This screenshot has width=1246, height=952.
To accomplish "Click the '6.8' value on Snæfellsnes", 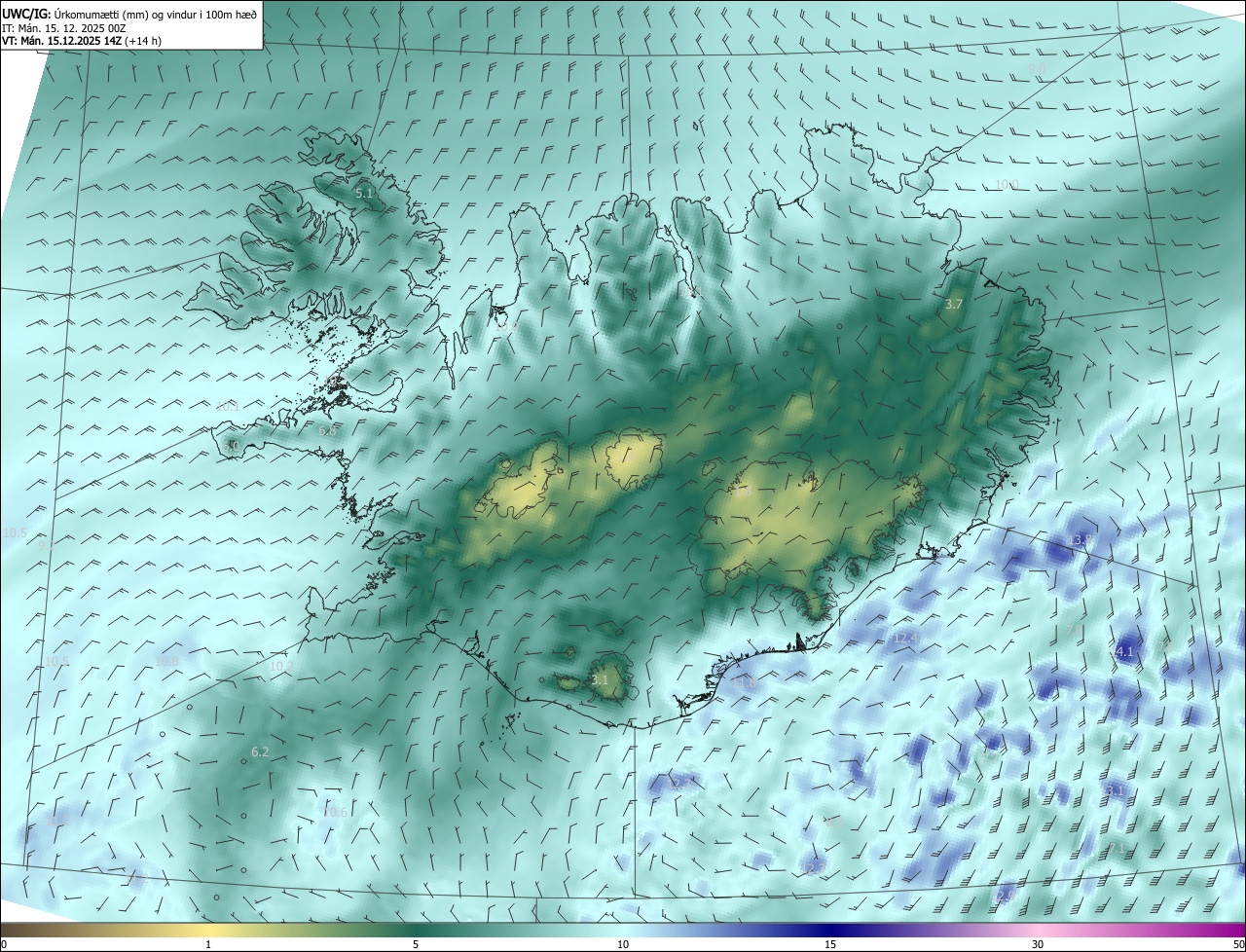I will tap(327, 430).
